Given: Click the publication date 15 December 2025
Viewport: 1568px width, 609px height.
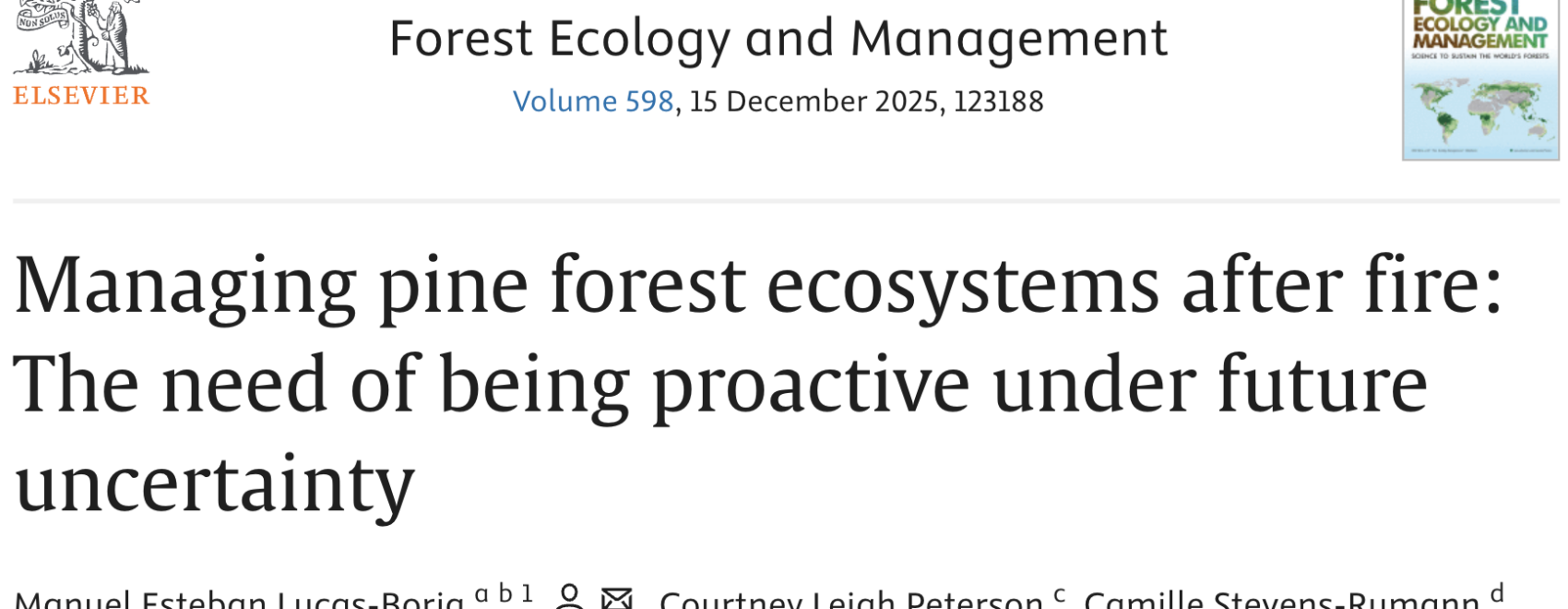Looking at the screenshot, I should point(816,101).
